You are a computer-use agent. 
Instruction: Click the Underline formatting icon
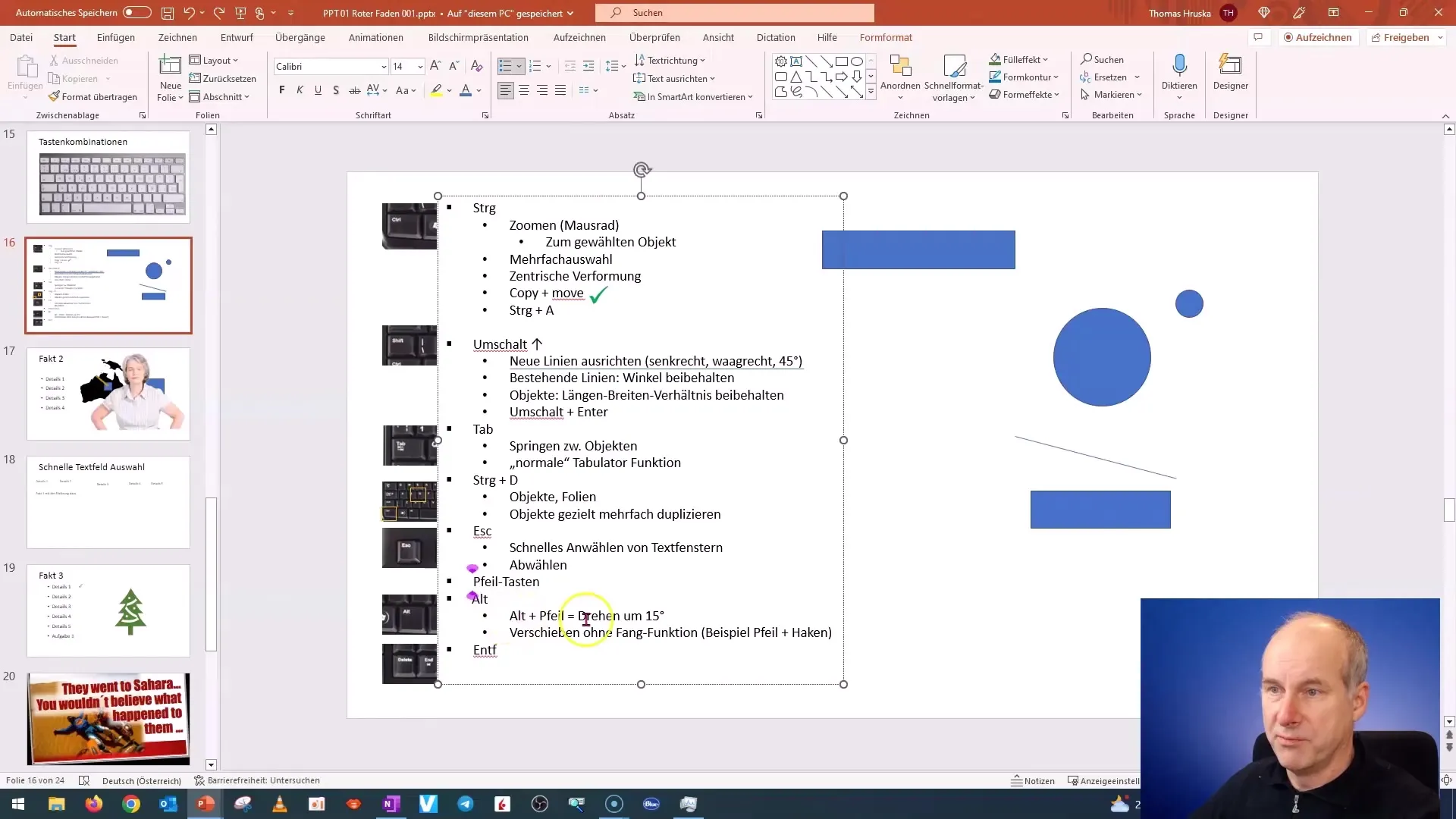pos(318,91)
